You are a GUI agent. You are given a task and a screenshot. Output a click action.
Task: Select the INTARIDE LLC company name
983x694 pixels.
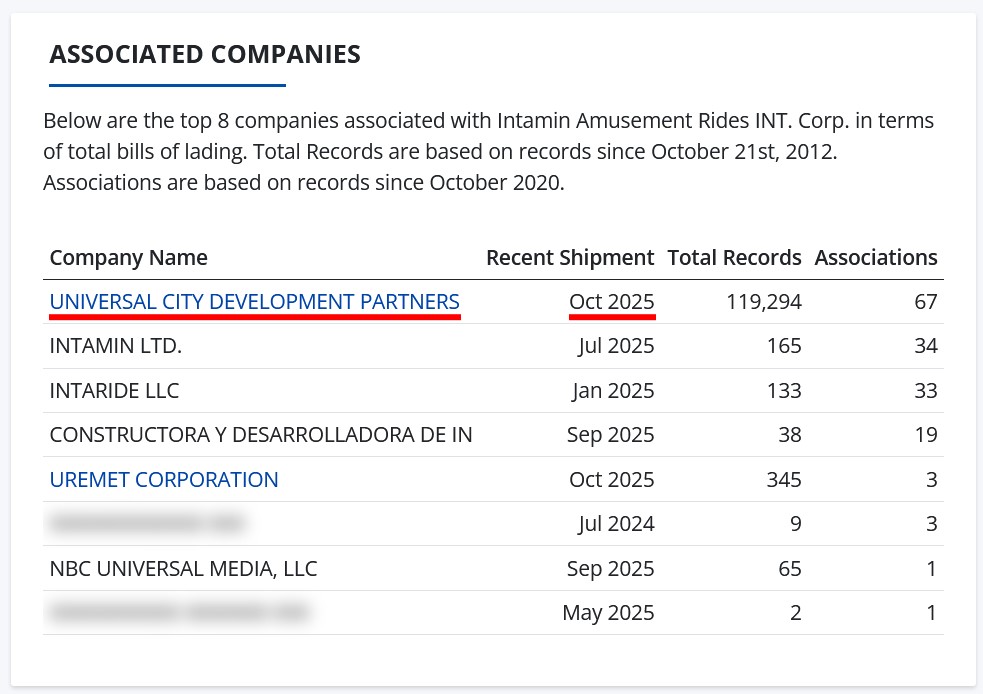pos(114,391)
